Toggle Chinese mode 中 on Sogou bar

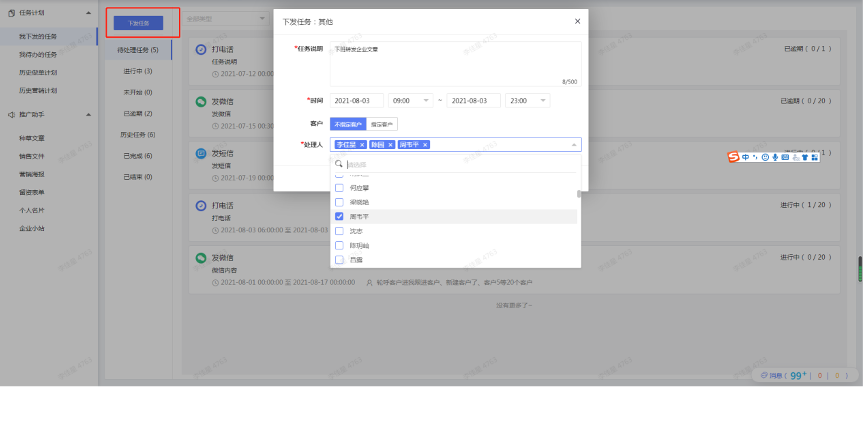[745, 157]
